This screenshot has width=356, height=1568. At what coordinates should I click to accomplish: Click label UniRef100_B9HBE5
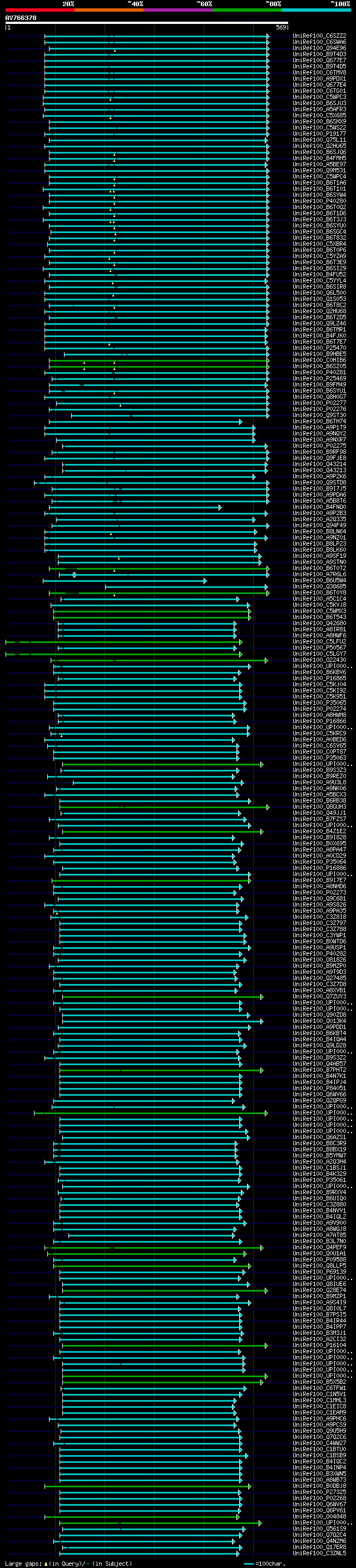click(x=319, y=354)
